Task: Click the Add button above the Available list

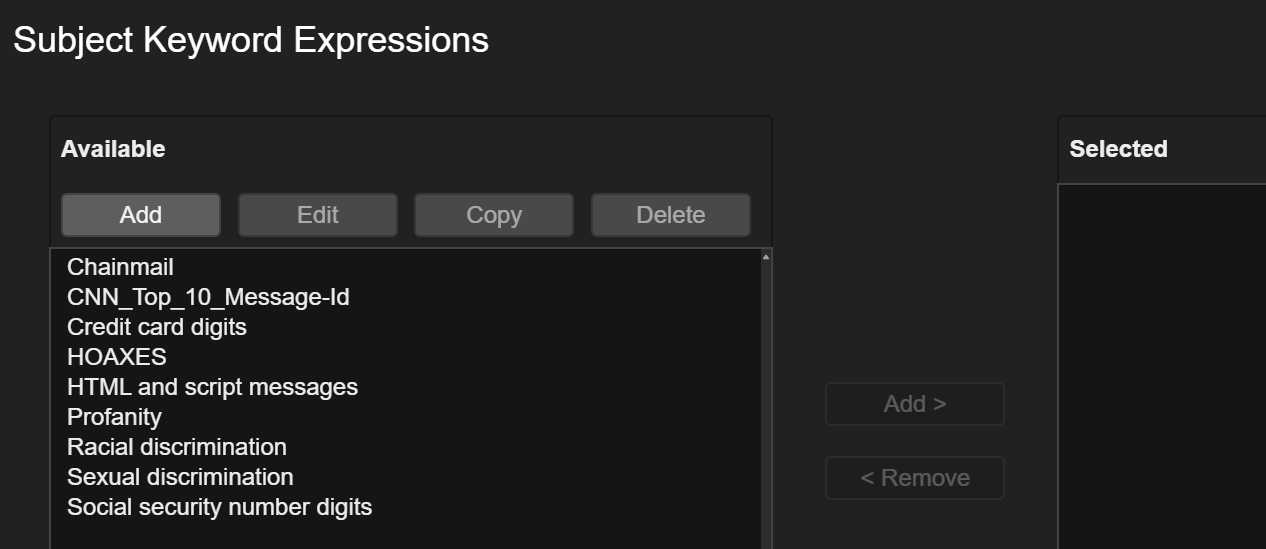Action: (x=141, y=215)
